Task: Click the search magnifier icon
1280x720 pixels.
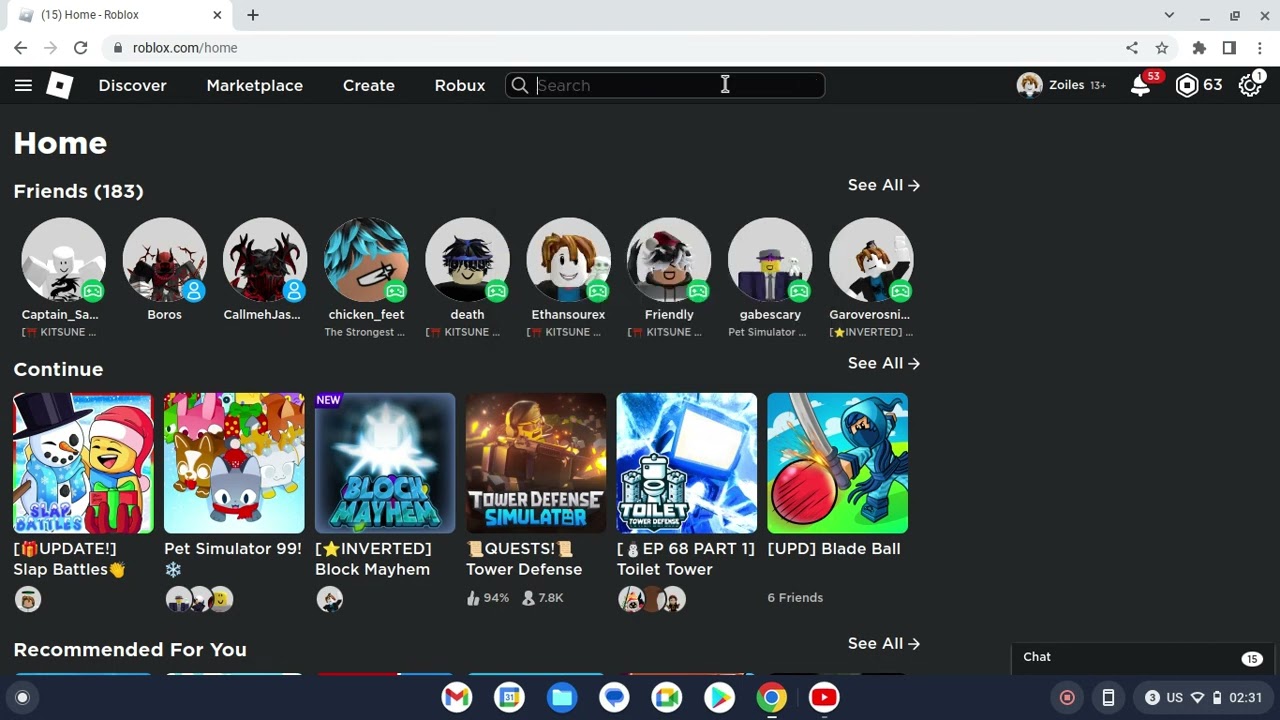Action: click(519, 86)
